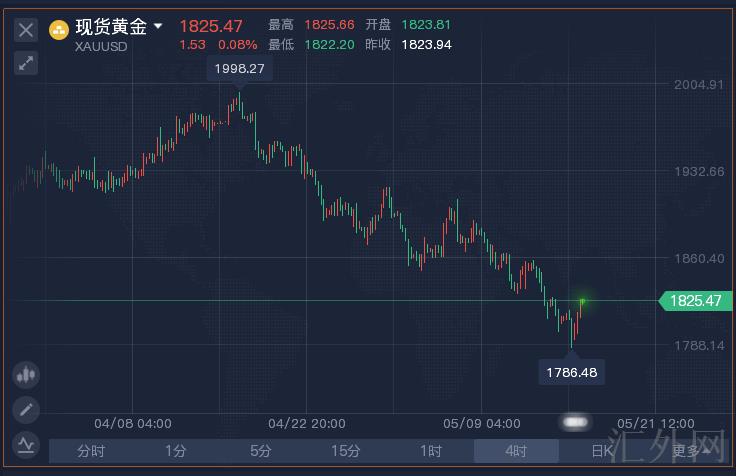
Task: Choose the 1时 hourly timeframe
Action: point(431,451)
